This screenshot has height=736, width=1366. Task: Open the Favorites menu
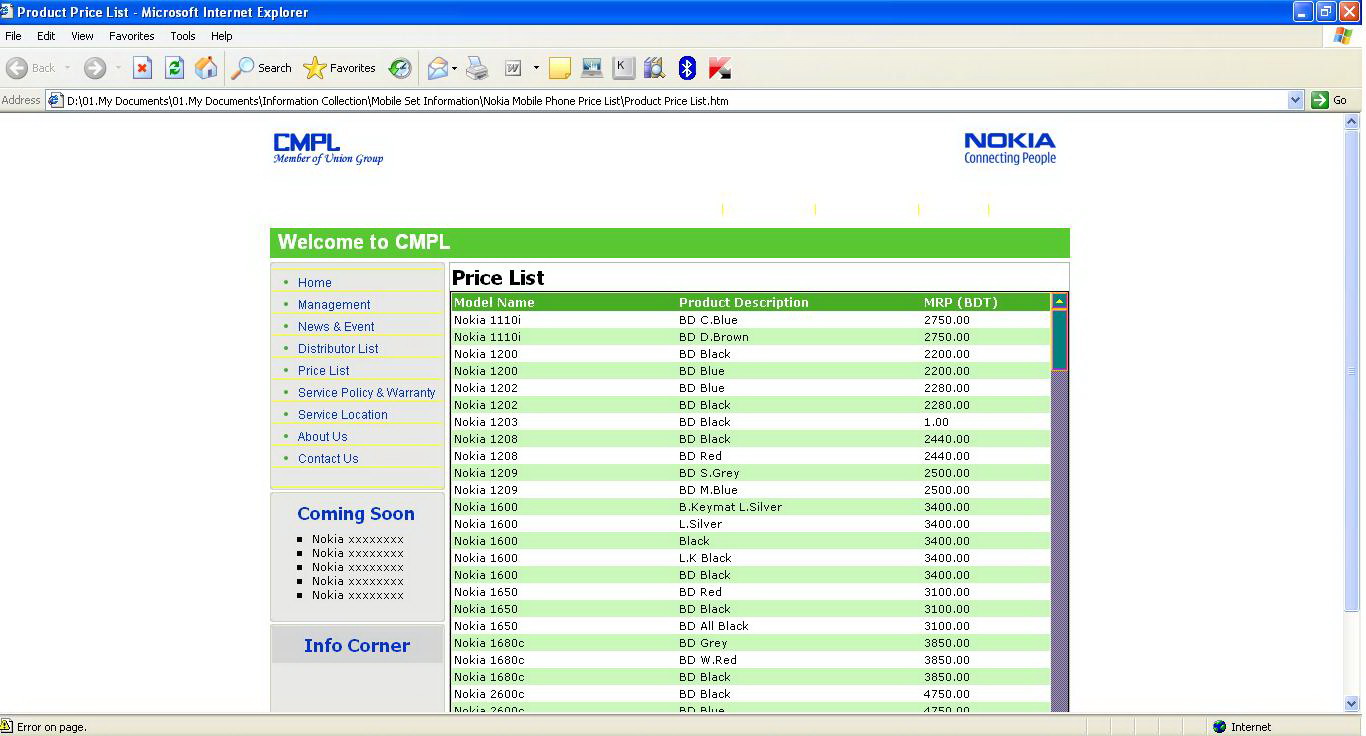[132, 35]
